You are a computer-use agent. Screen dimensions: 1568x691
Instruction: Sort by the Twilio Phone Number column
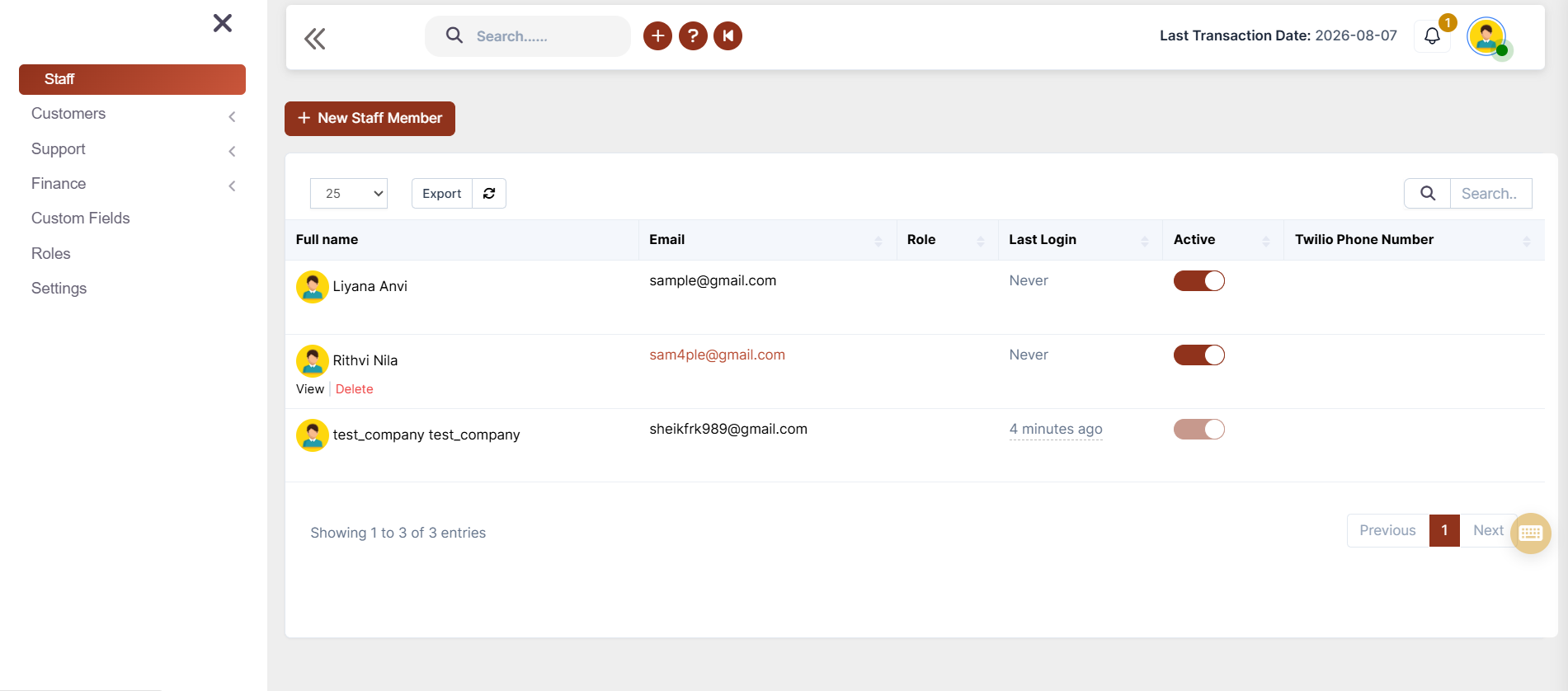(1414, 240)
